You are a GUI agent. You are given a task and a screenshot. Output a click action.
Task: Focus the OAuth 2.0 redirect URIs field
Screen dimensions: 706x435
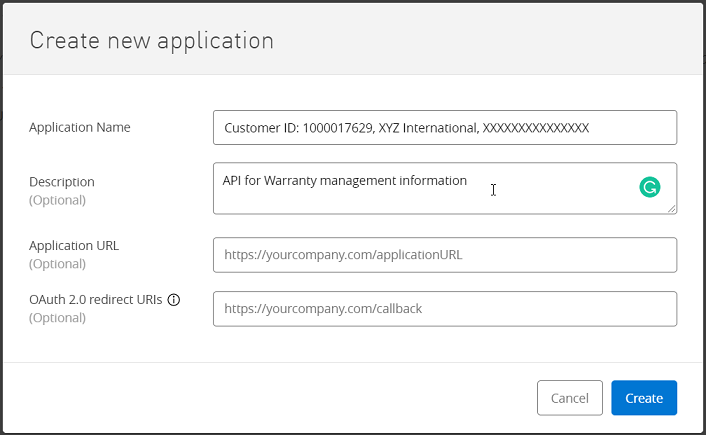pyautogui.click(x=445, y=309)
